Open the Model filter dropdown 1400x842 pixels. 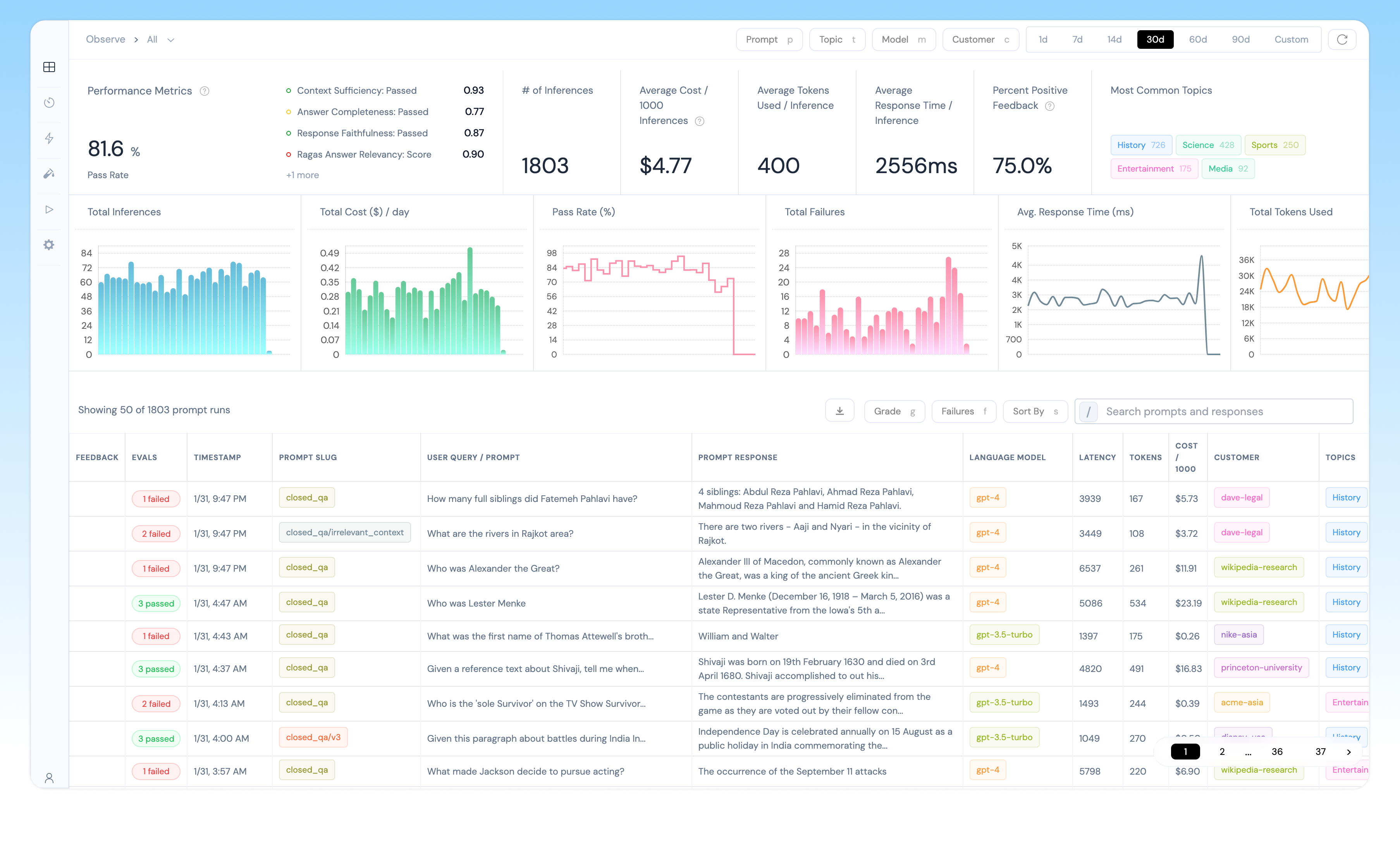coord(903,39)
